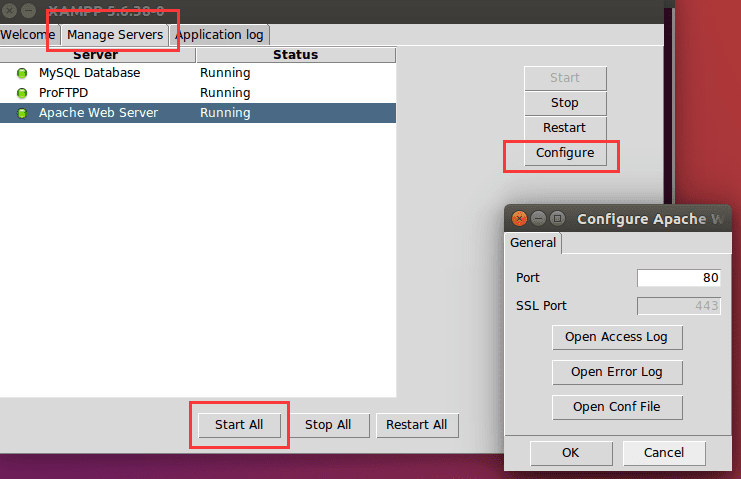Open the Apache Error Log
This screenshot has height=479, width=741.
click(617, 372)
